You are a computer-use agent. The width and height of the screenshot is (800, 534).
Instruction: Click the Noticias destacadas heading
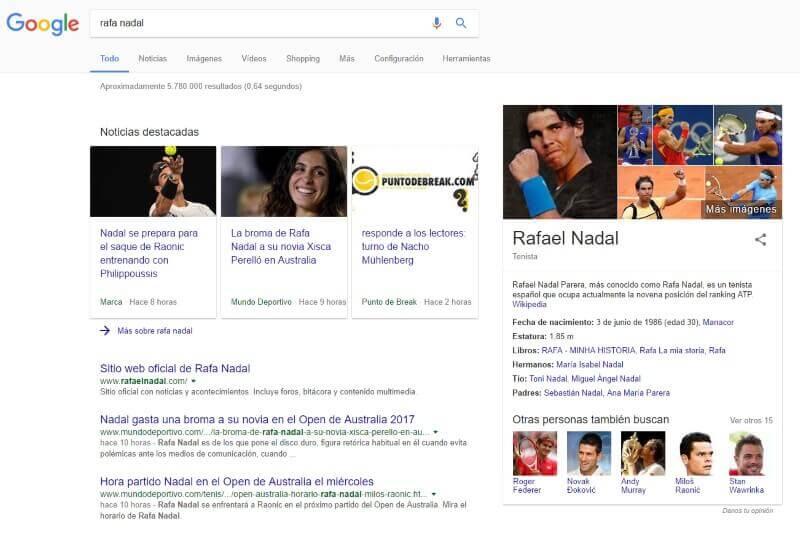click(x=149, y=132)
